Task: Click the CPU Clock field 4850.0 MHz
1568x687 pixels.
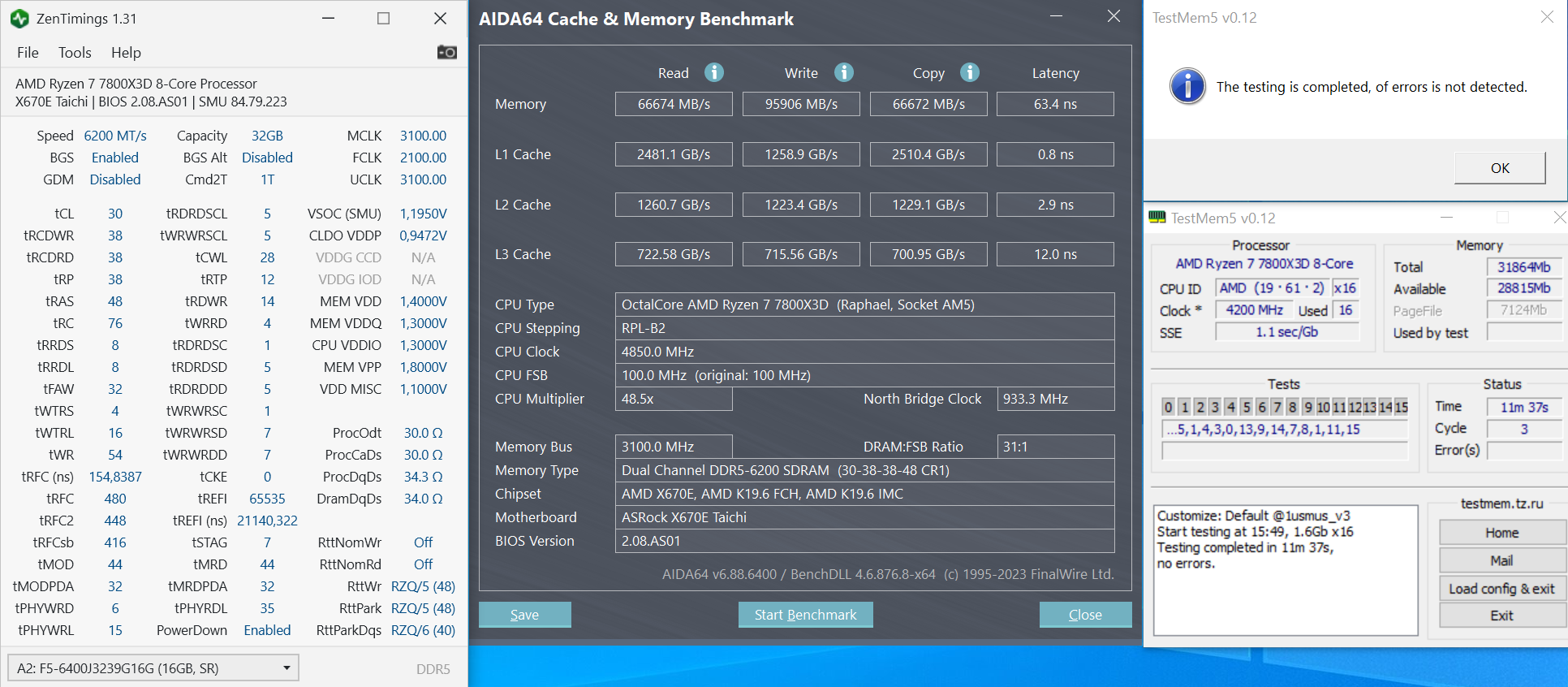Action: (864, 352)
